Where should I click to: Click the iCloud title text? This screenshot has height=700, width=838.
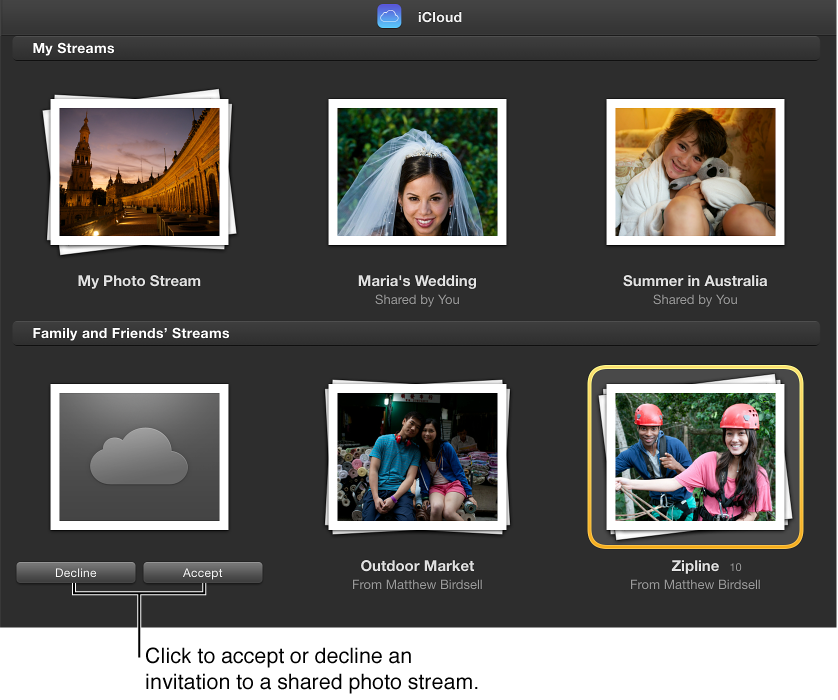438,16
